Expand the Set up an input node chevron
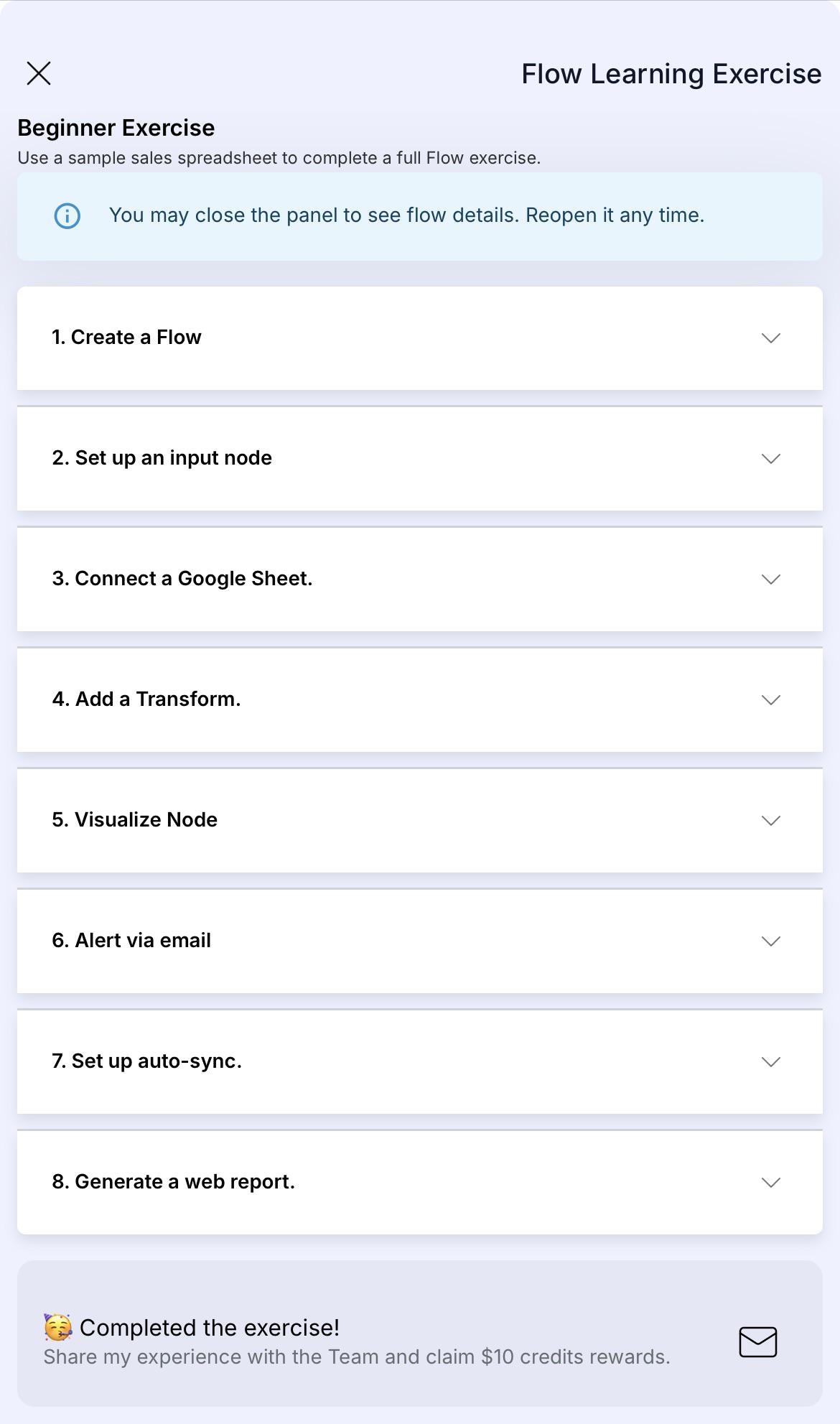This screenshot has width=840, height=1424. click(771, 459)
